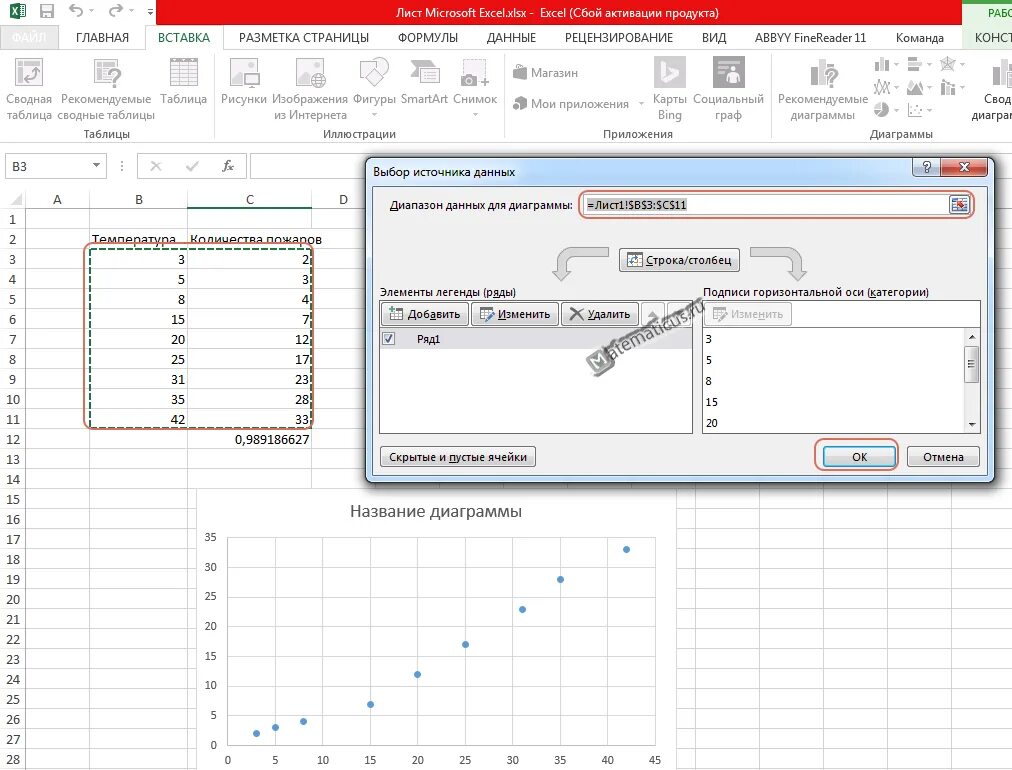
Task: Open the Снимок screenshot dropdown
Action: tap(475, 116)
